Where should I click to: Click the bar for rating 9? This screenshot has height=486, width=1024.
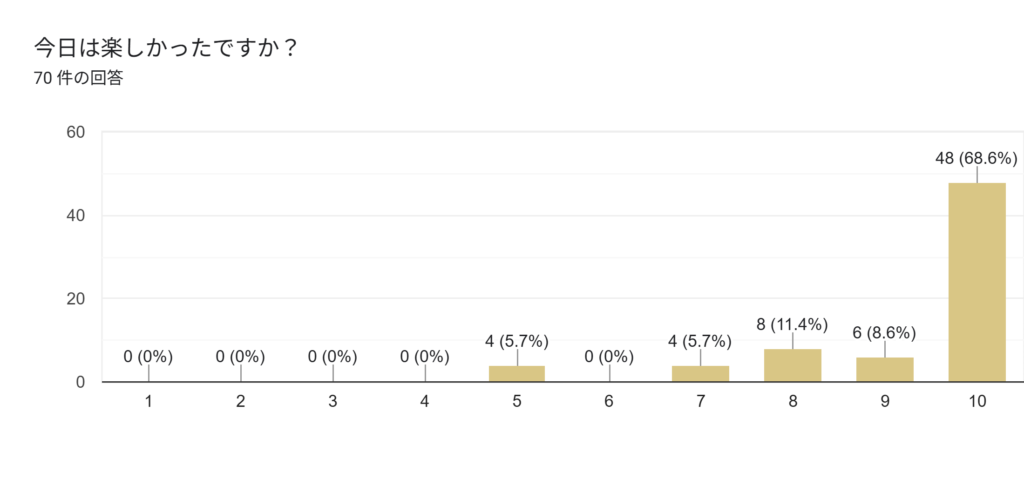[884, 369]
